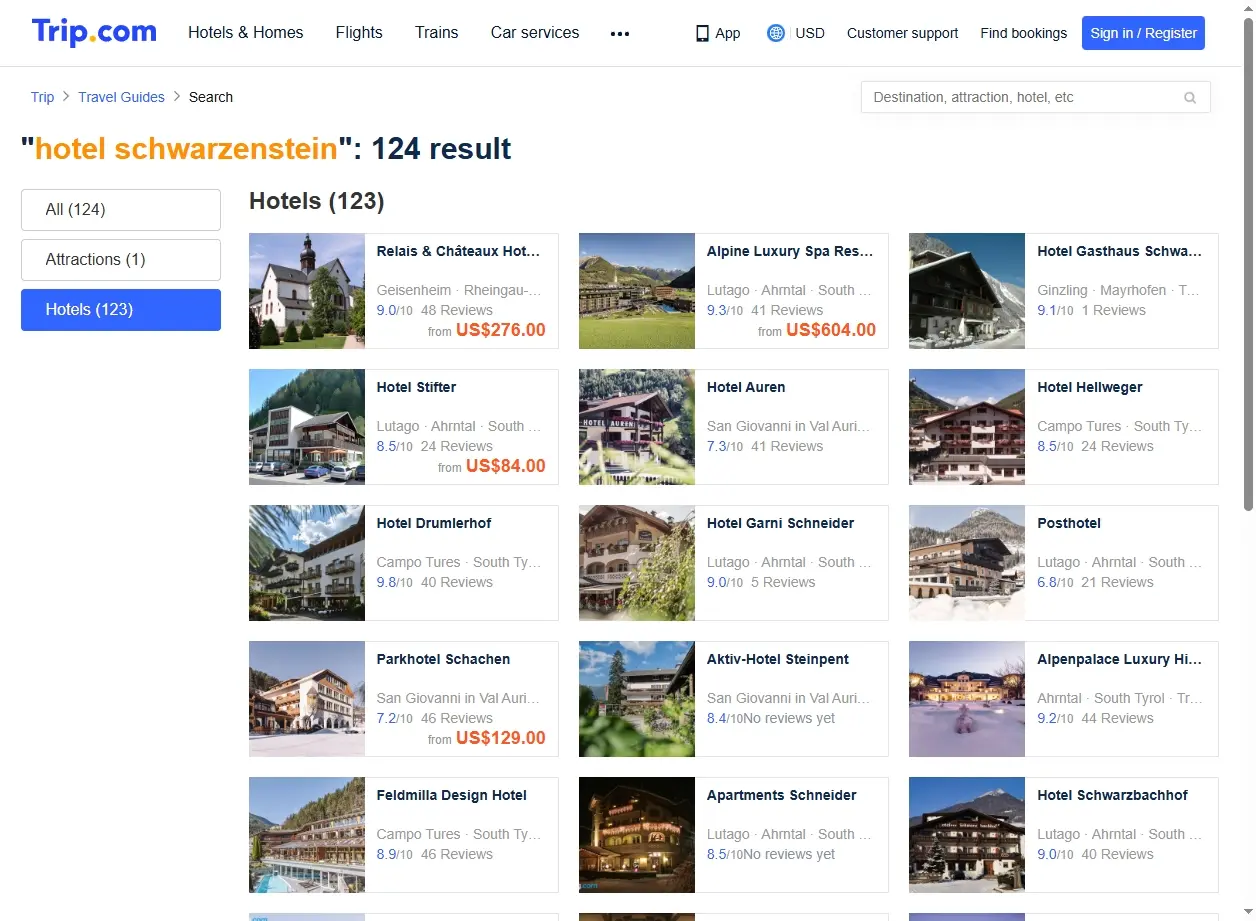Click Aktiv-Hotel Steinpent title

pos(778,659)
